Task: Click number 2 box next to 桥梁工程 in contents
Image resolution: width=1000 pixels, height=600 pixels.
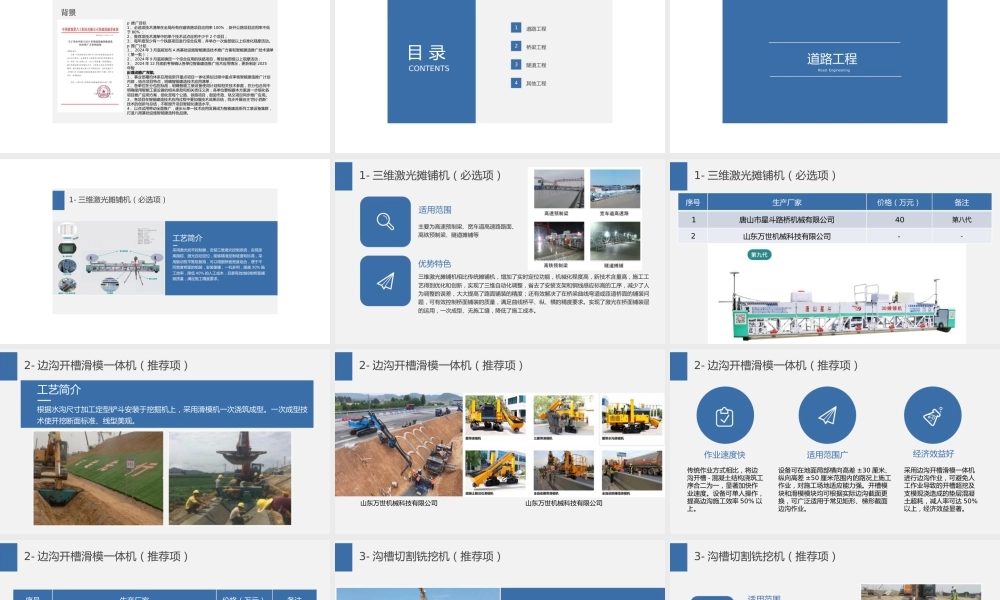Action: click(516, 46)
